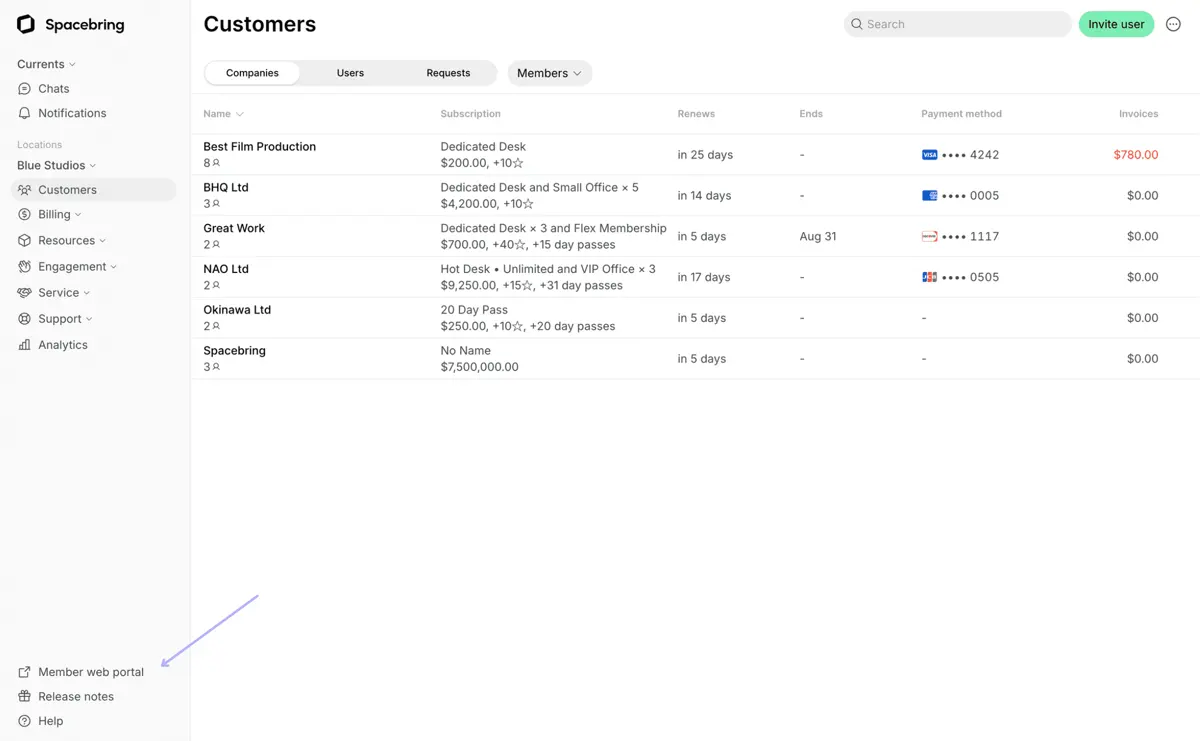Click the Visa card icon for Best Film Production

click(930, 155)
